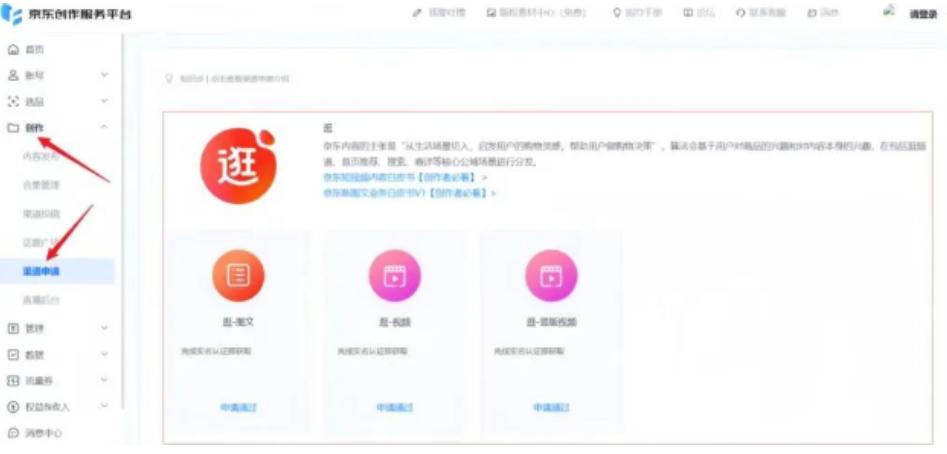This screenshot has width=947, height=454.
Task: Click the 版权素材中心 image icon
Action: (x=492, y=13)
